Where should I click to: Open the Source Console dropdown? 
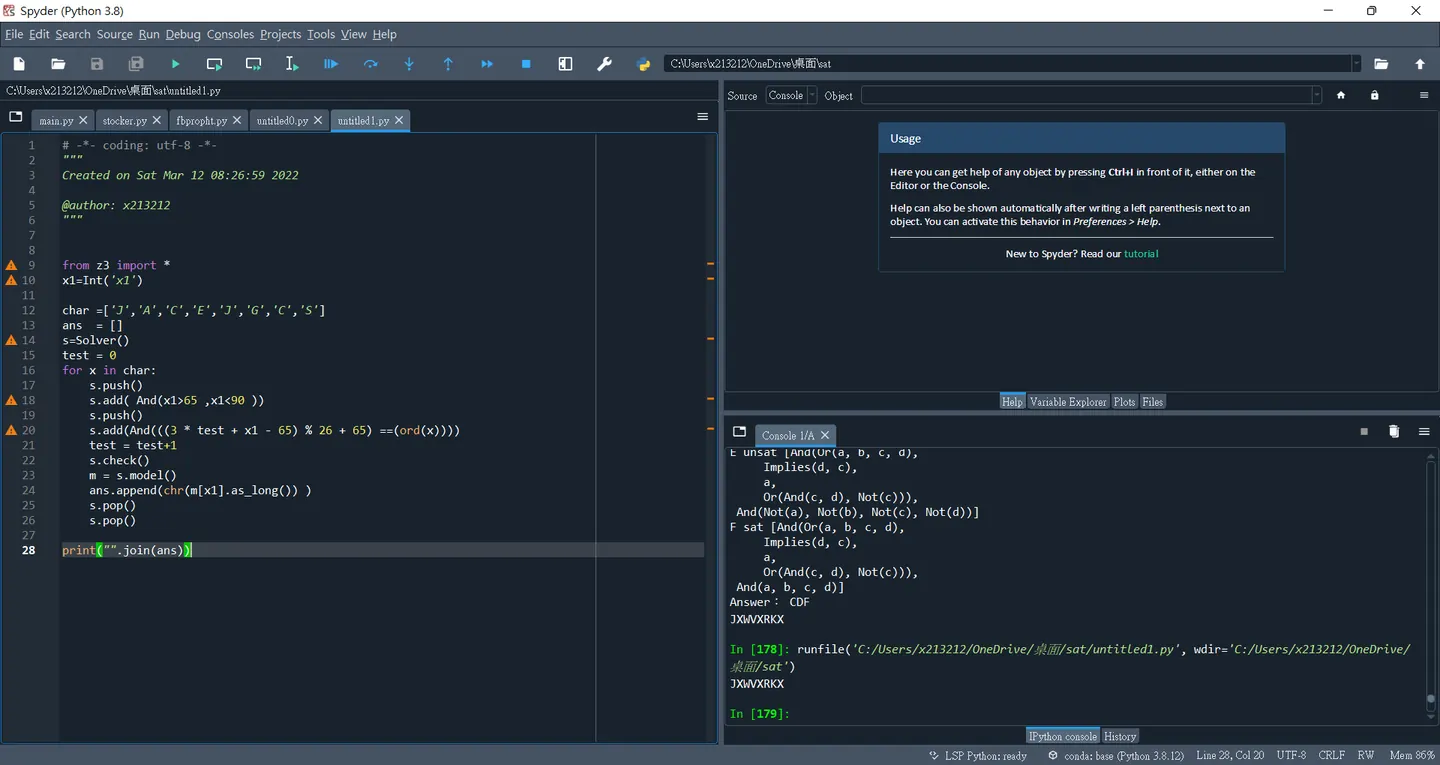click(792, 95)
